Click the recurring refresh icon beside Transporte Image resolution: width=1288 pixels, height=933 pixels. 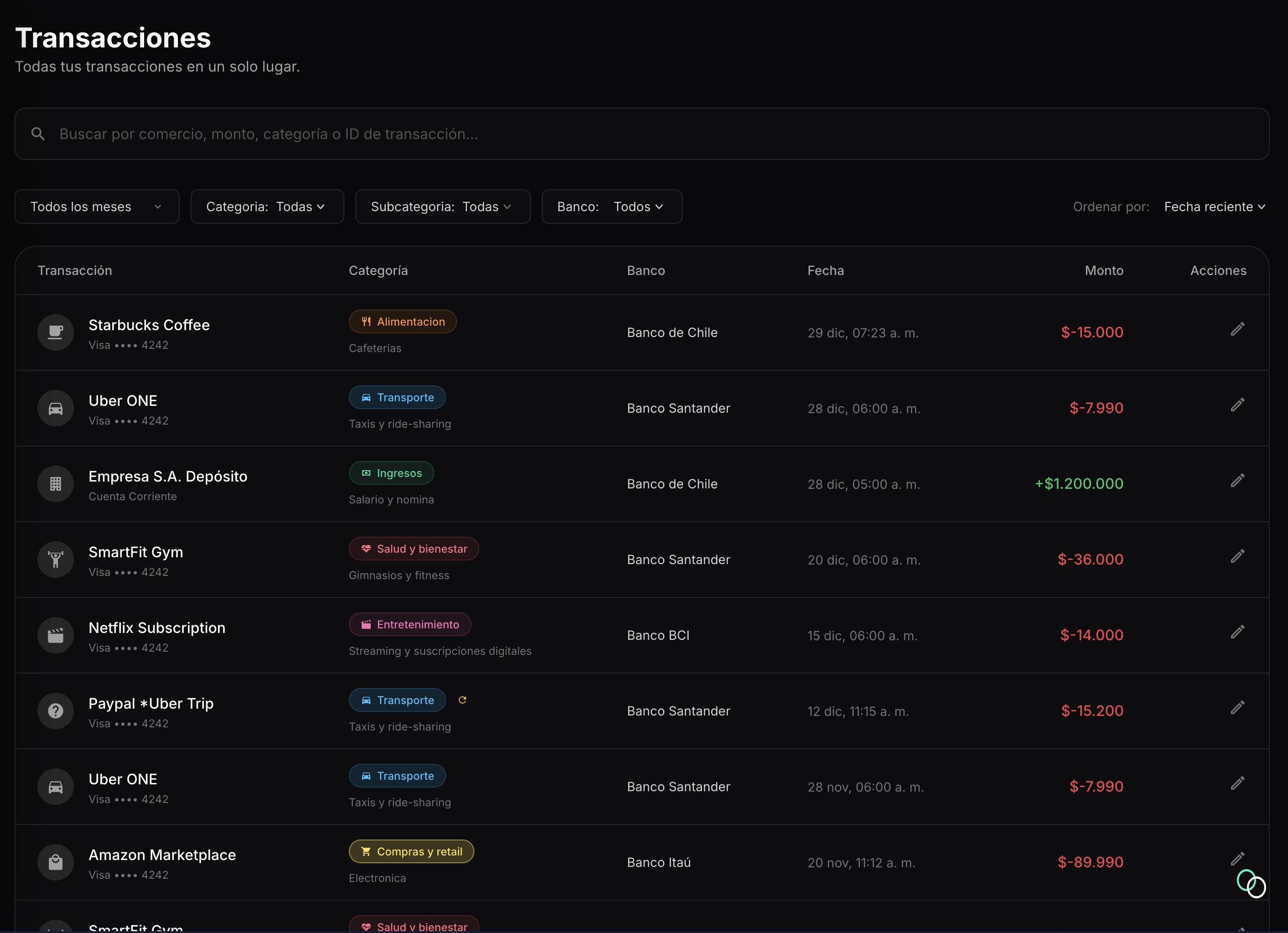coord(462,700)
